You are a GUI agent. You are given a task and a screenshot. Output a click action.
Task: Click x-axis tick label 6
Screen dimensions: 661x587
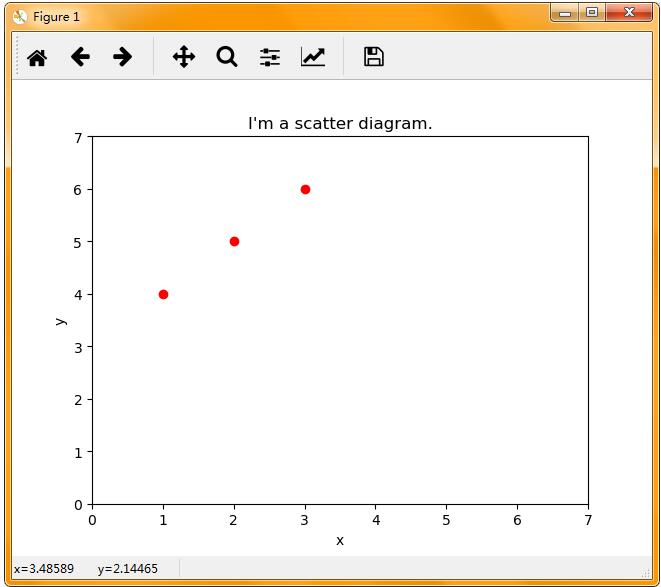[x=517, y=520]
